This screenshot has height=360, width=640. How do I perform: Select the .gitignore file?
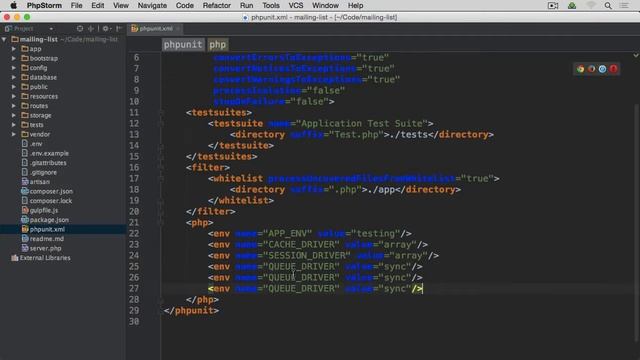[43, 172]
